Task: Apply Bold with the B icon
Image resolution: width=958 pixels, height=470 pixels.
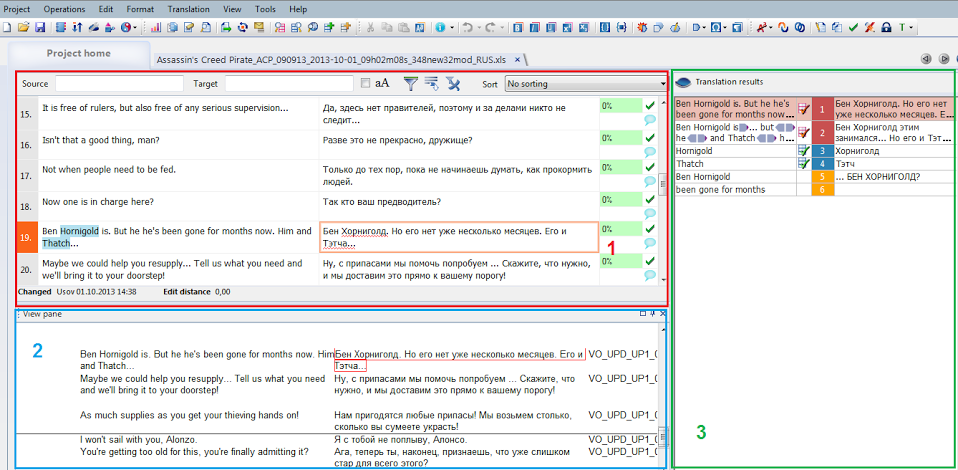Action: (x=517, y=27)
